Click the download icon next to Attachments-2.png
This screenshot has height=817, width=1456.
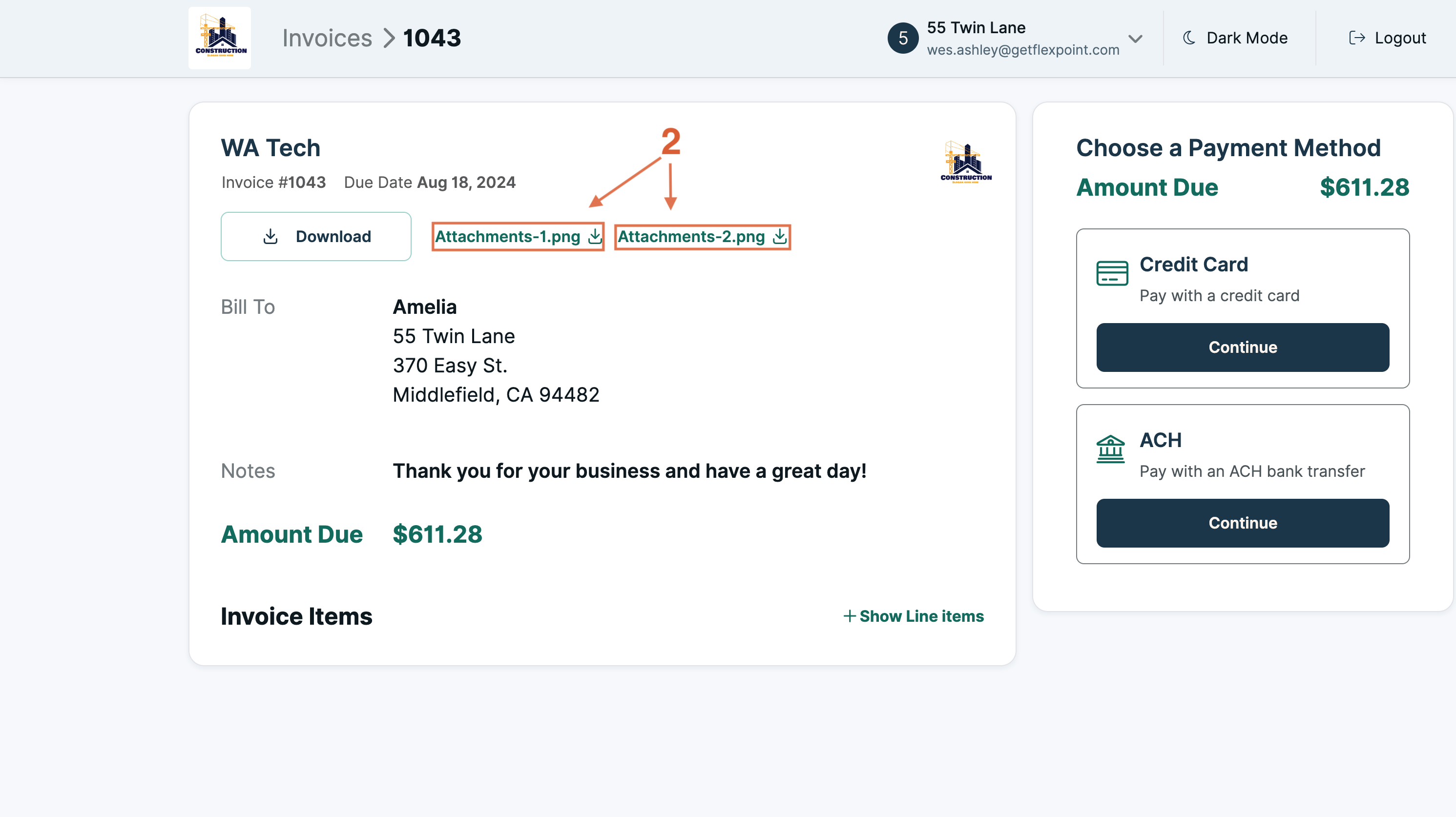click(779, 237)
